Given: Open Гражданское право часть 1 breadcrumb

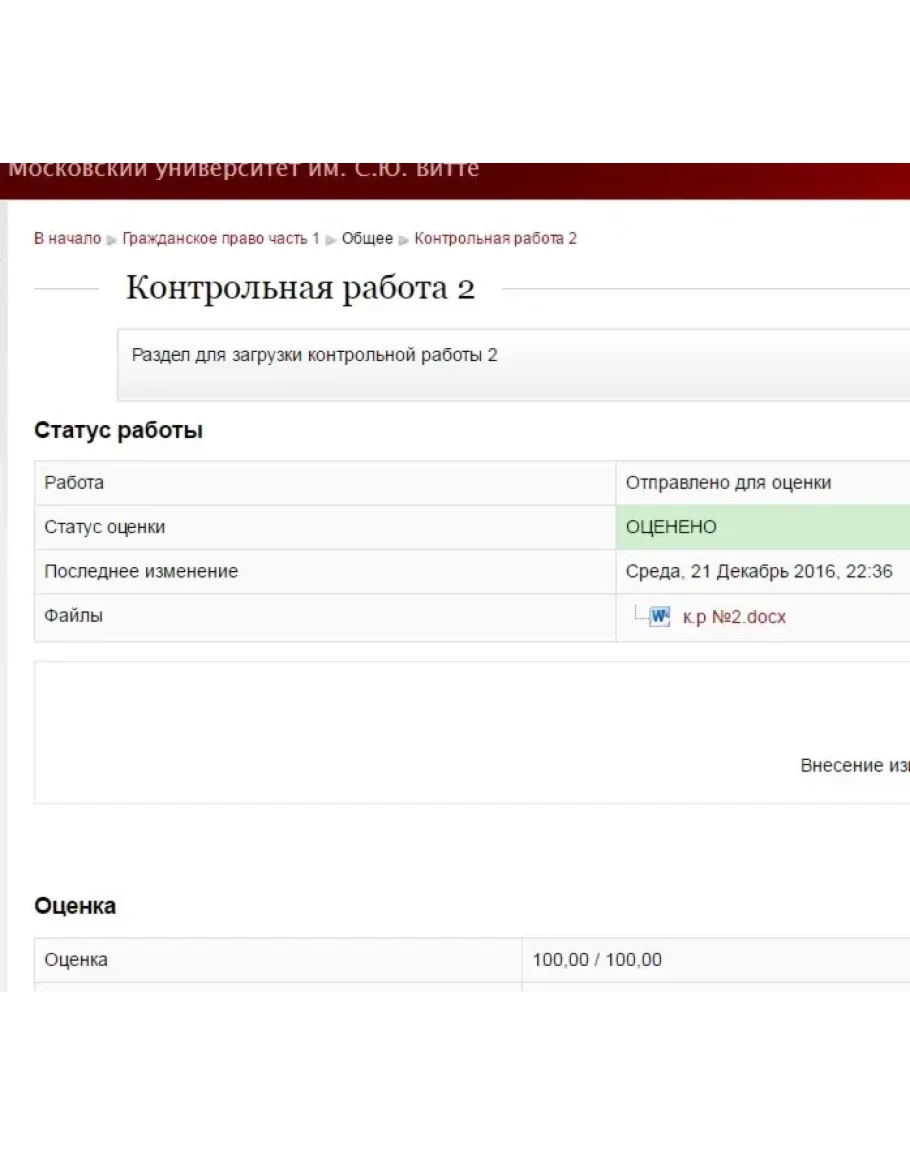Looking at the screenshot, I should click(x=221, y=238).
